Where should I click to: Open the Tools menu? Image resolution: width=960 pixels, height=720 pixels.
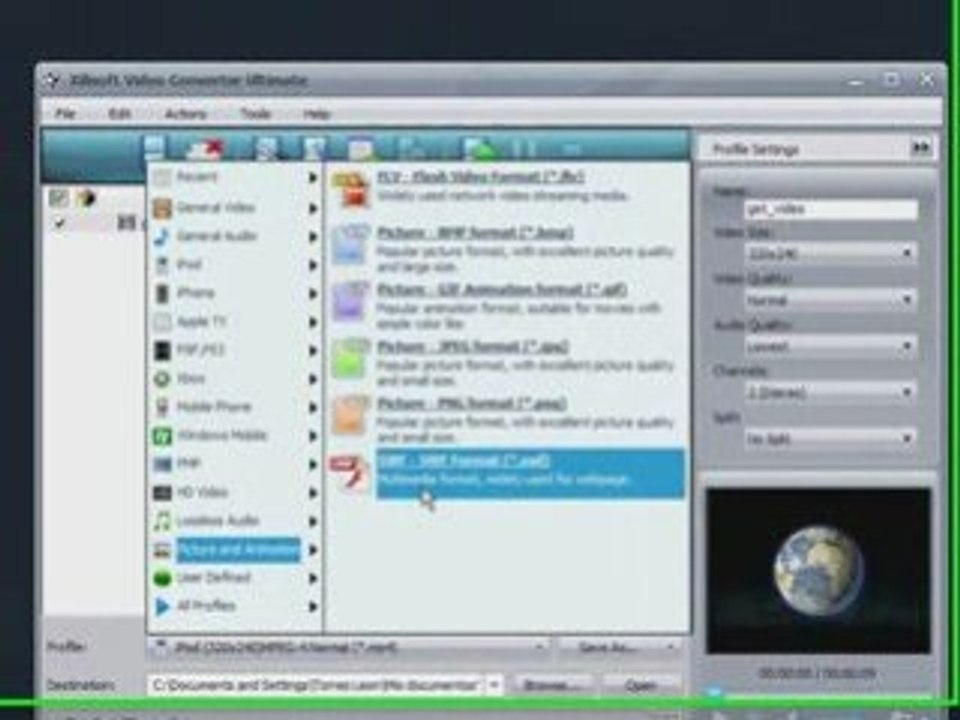(255, 114)
